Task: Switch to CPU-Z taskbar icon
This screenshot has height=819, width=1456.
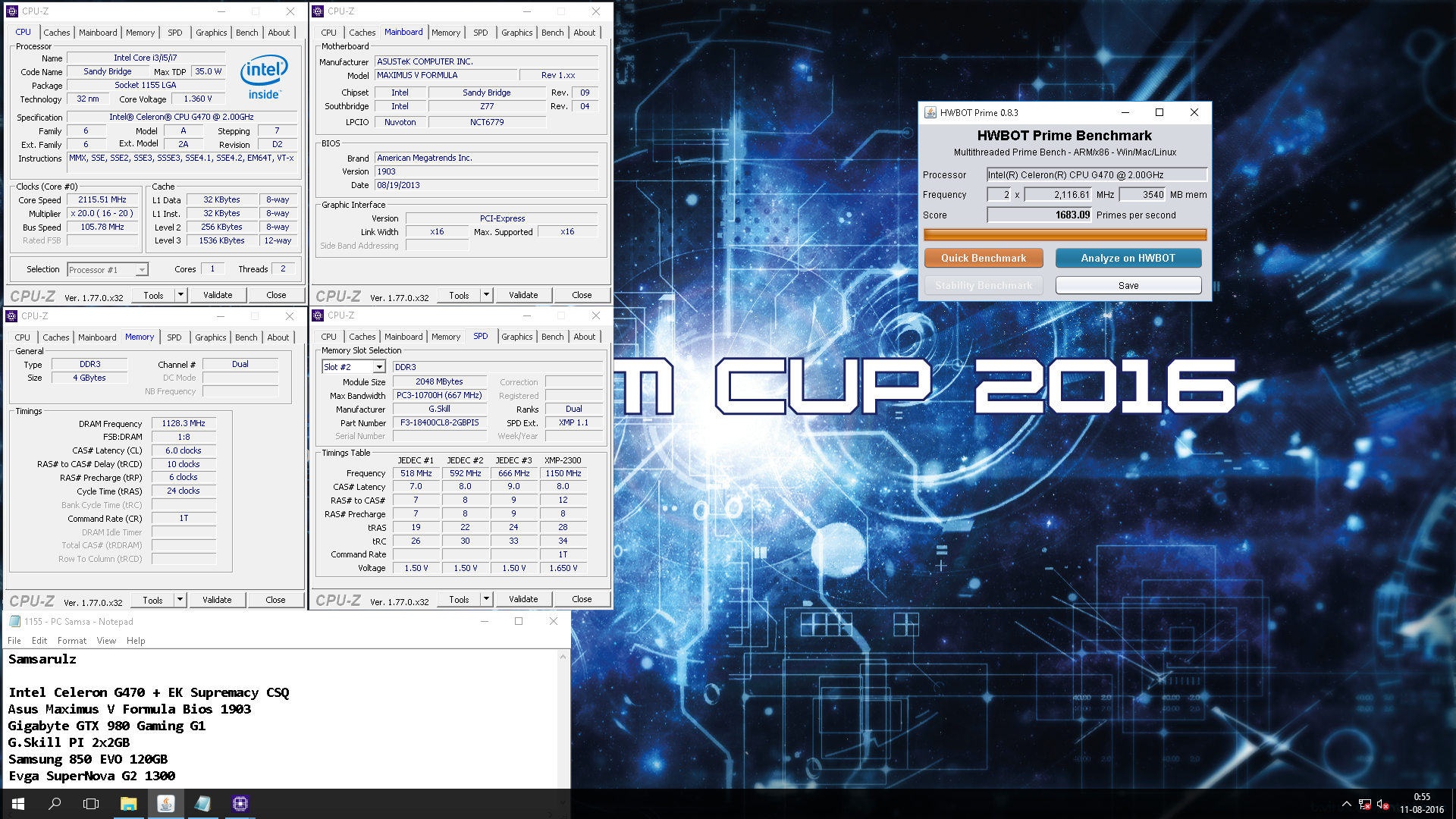Action: 240,804
